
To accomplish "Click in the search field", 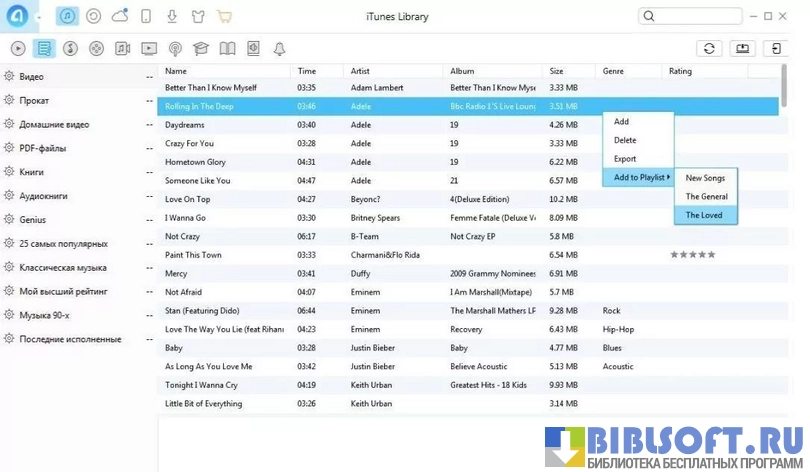I will click(695, 16).
